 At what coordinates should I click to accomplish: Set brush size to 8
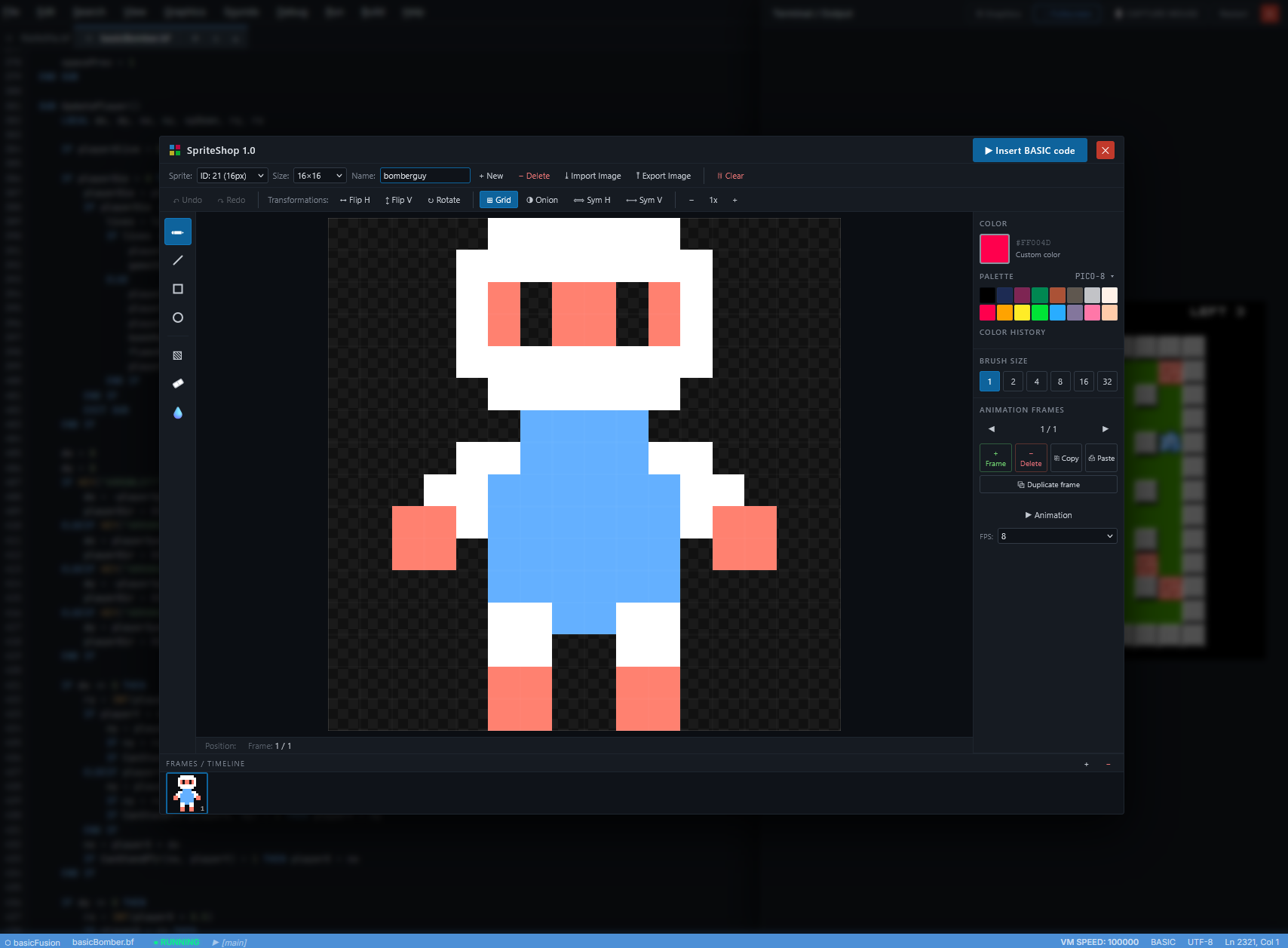1060,382
